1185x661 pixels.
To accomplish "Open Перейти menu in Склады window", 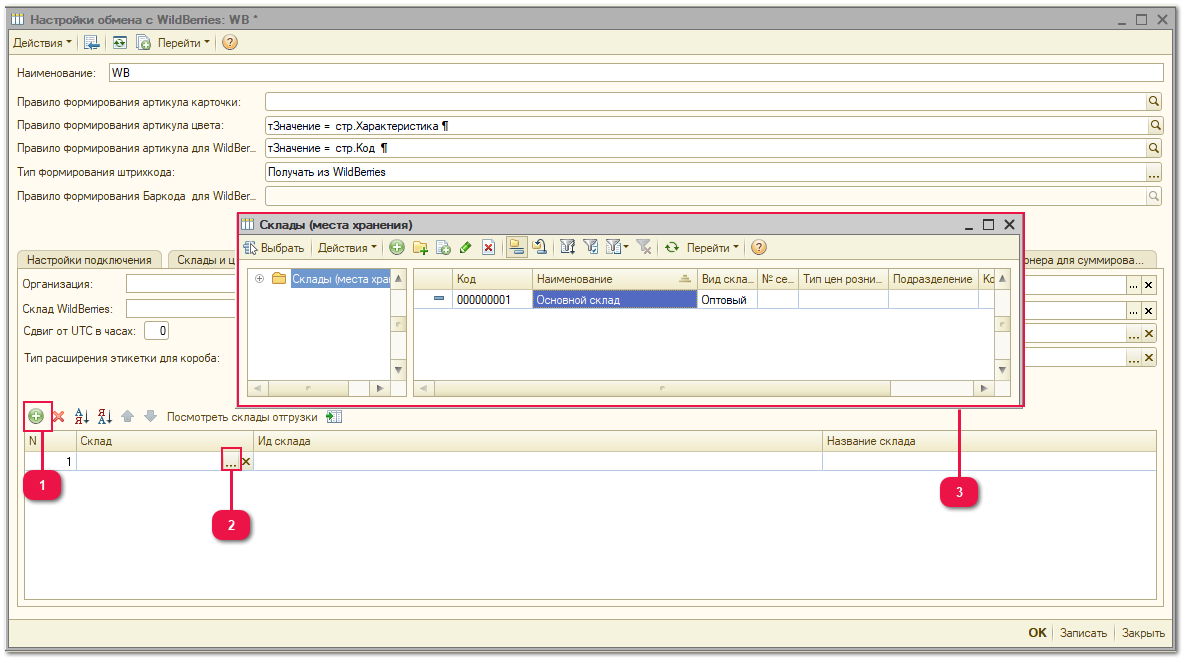I will (x=713, y=248).
